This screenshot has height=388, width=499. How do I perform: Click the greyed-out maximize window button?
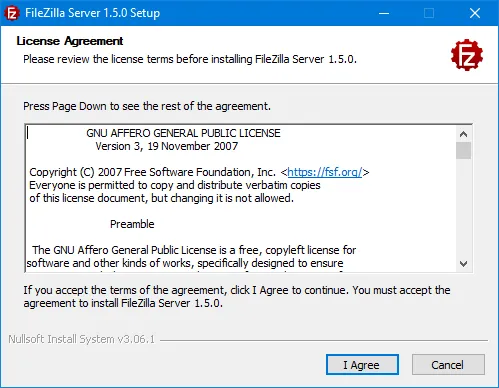click(x=429, y=13)
